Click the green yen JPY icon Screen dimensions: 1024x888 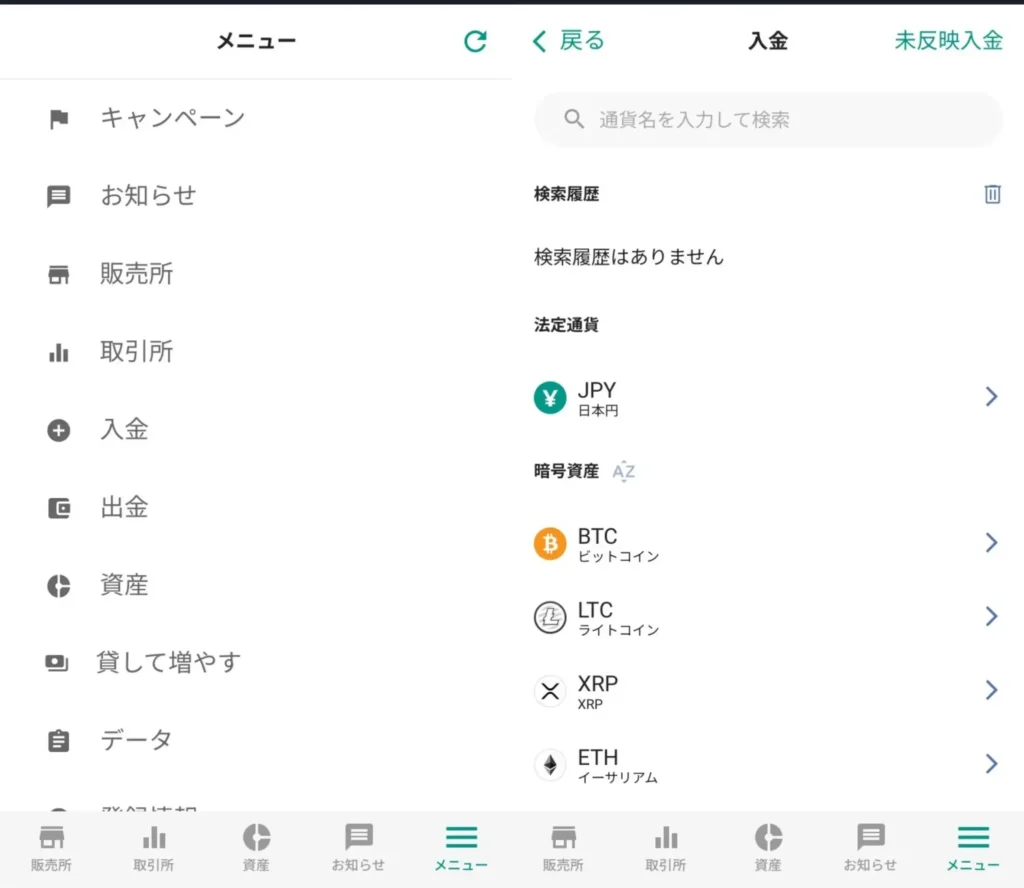(550, 397)
